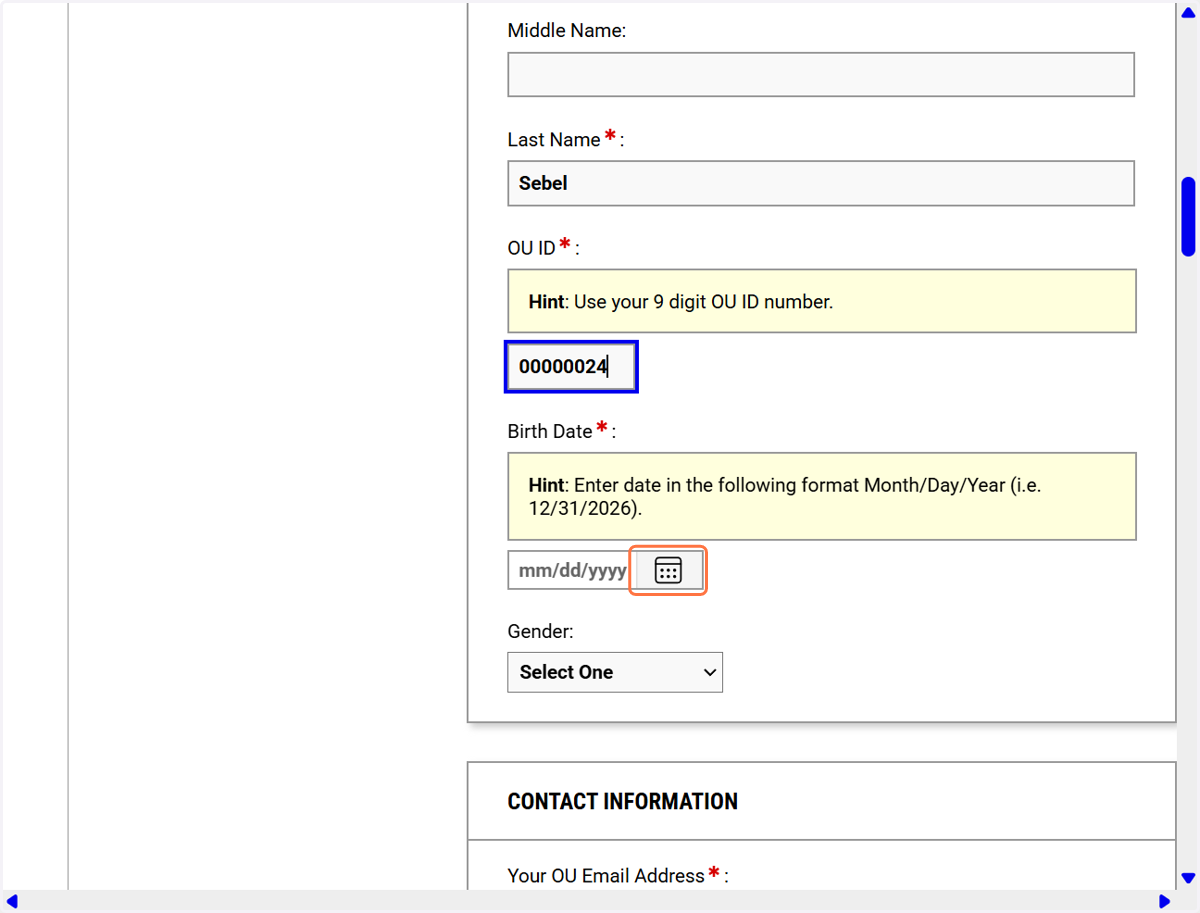Click the mm/dd/yyyy birth date field
This screenshot has width=1200, height=913.
[x=572, y=570]
